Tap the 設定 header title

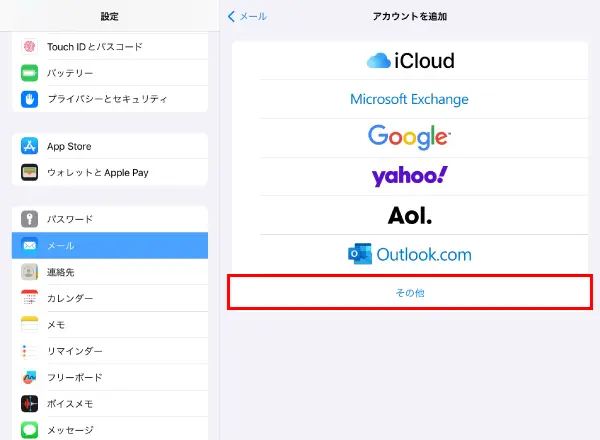[109, 16]
